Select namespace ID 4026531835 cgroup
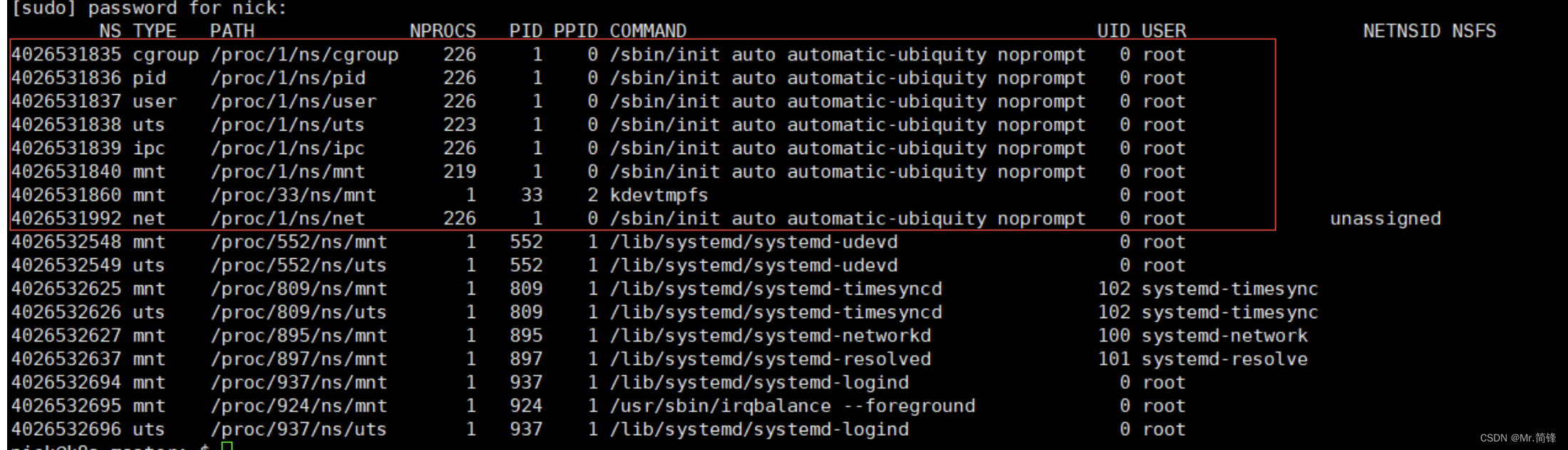 click(105, 54)
